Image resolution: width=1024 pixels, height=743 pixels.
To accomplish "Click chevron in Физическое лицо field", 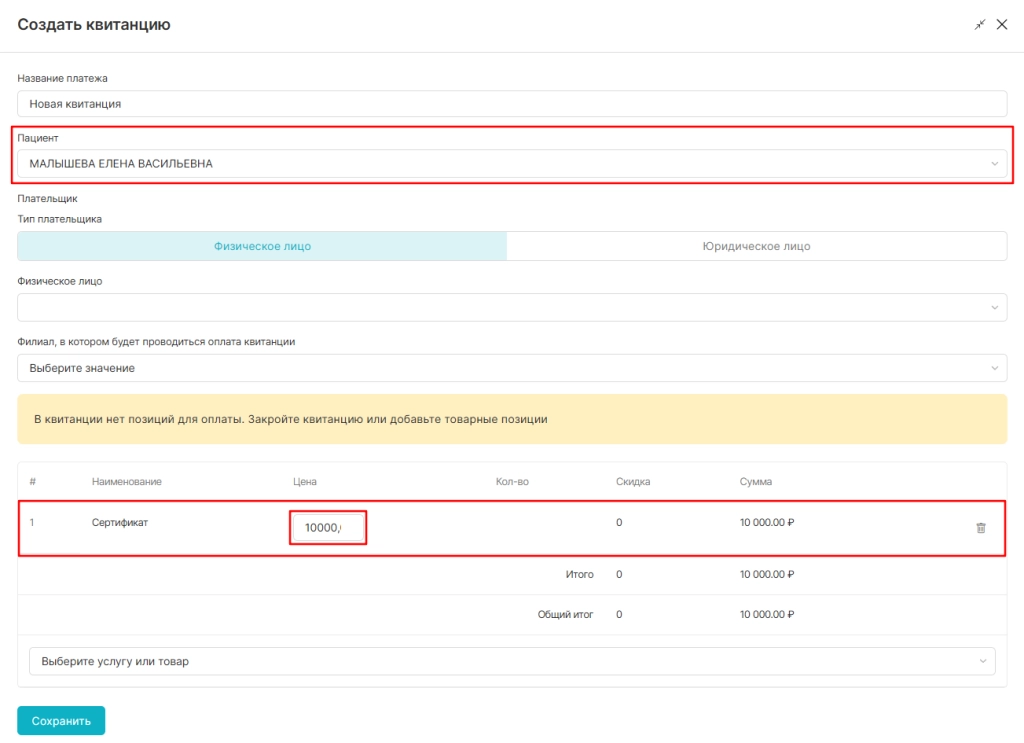I will [x=994, y=308].
